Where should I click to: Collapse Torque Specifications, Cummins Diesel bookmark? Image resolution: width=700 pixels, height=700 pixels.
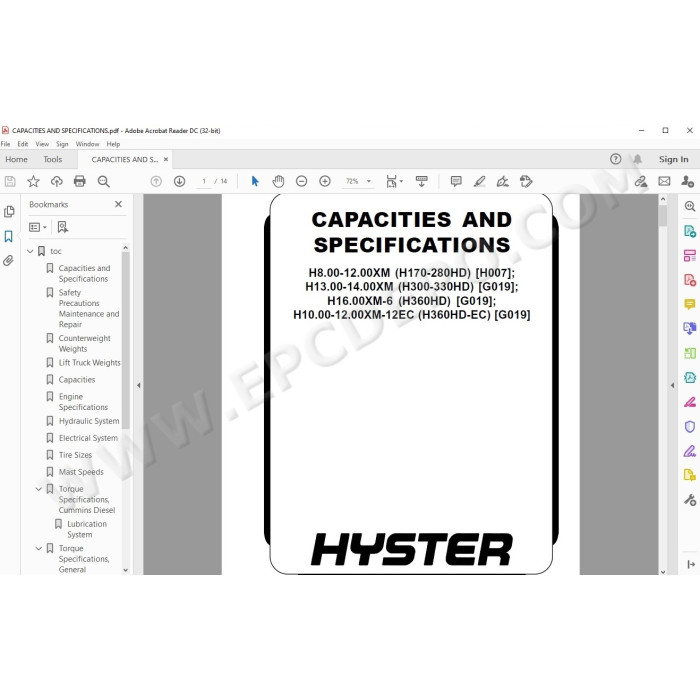38,489
